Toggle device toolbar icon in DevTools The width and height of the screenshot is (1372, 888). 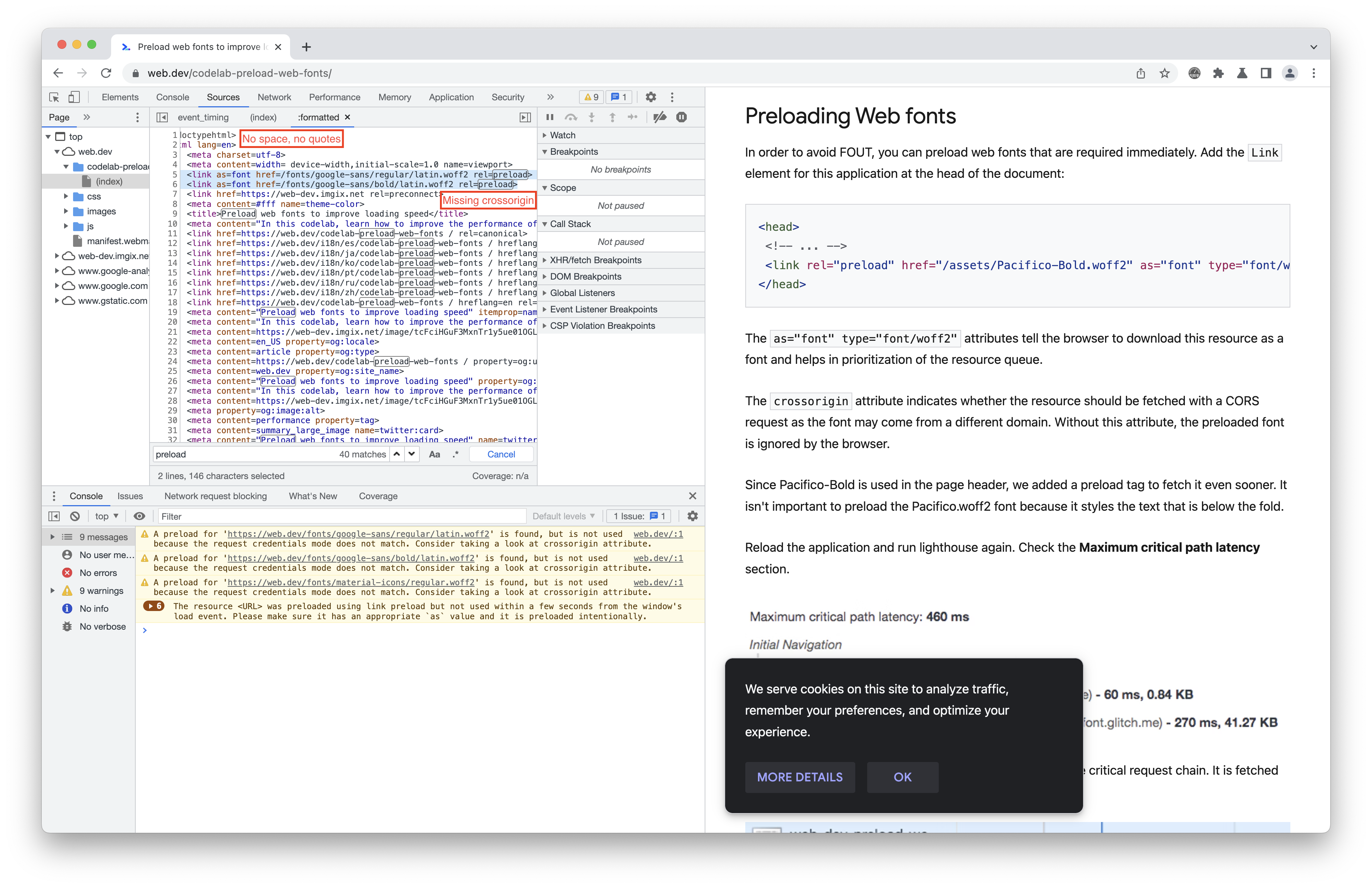click(x=74, y=97)
